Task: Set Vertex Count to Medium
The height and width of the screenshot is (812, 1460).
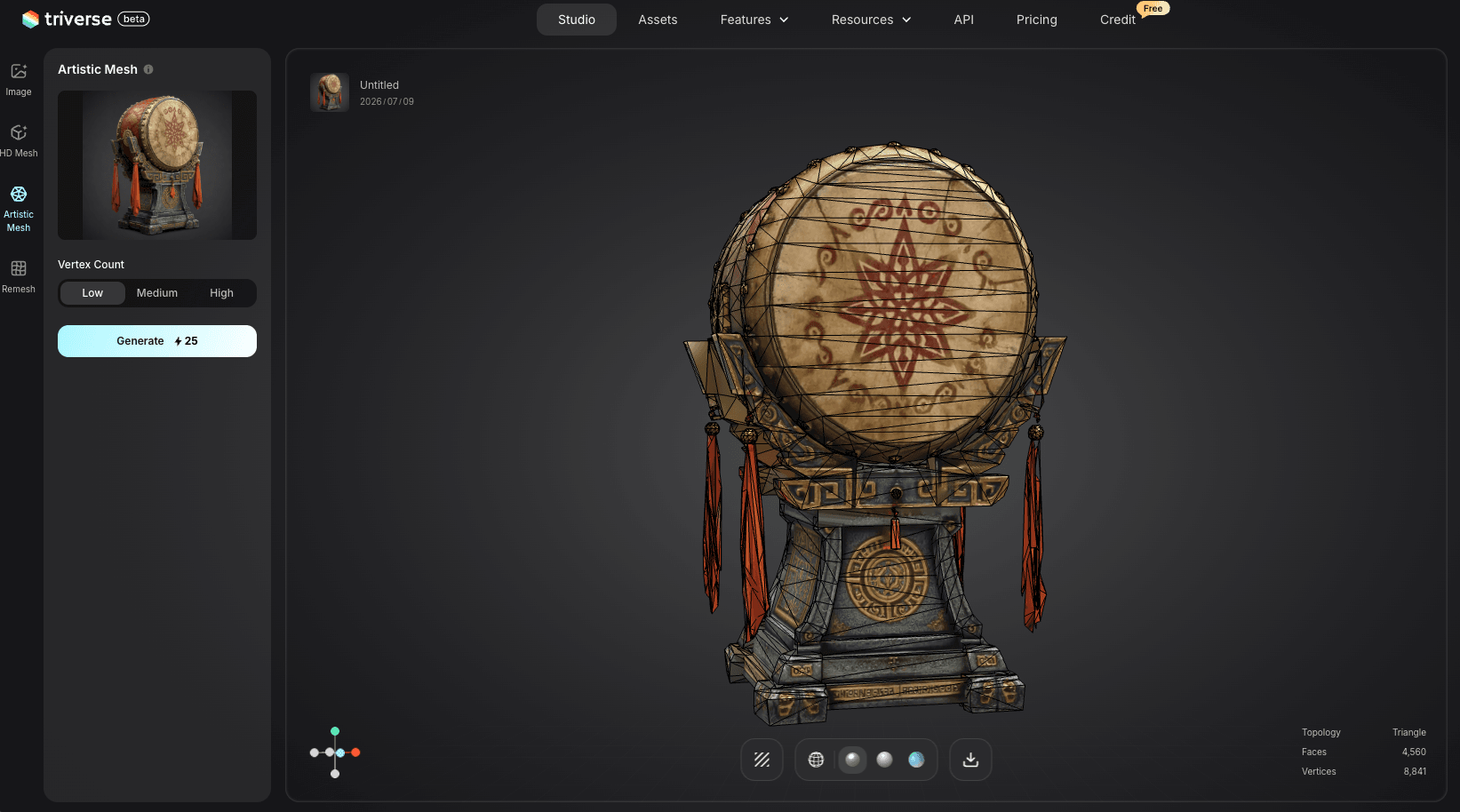Action: [157, 293]
